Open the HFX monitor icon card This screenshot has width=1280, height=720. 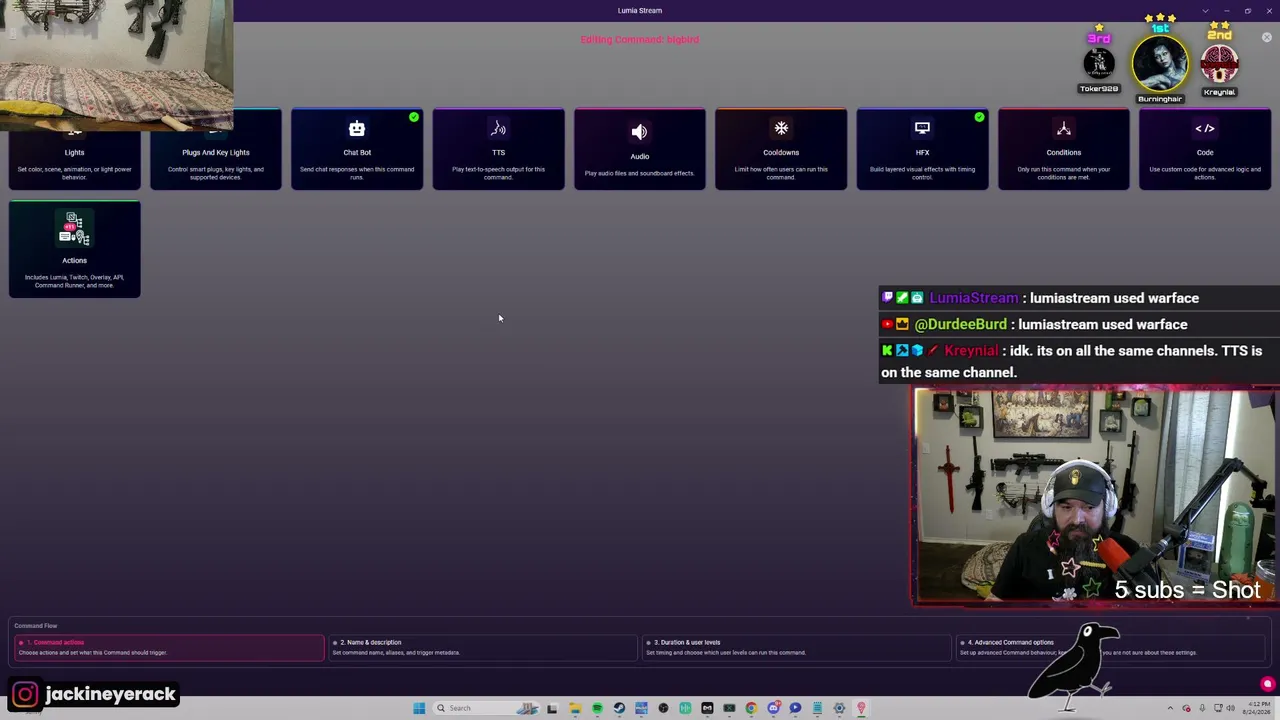tap(922, 148)
